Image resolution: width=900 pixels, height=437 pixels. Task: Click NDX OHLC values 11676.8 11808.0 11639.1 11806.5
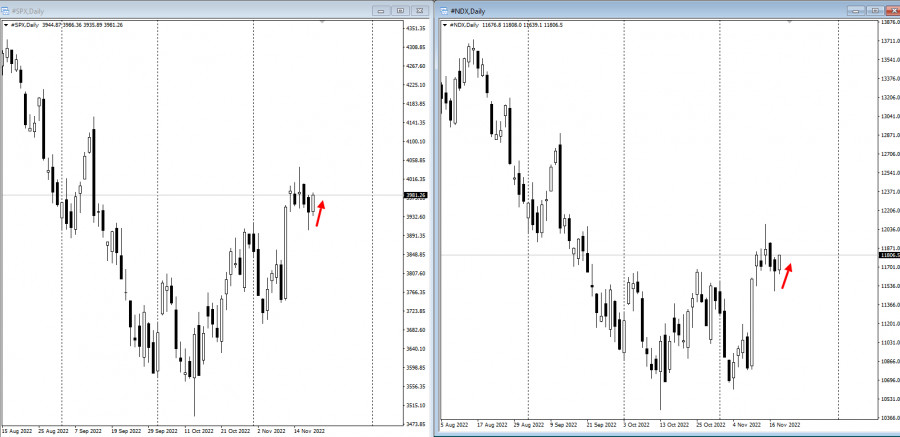pyautogui.click(x=523, y=25)
